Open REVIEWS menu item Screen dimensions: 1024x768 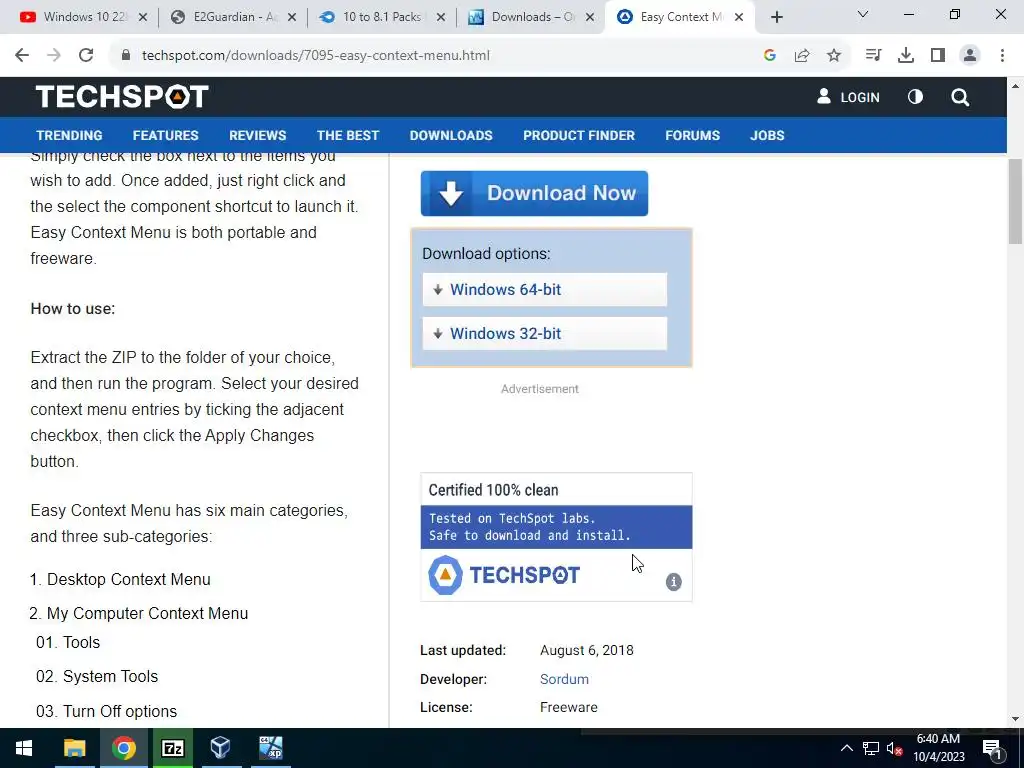(257, 135)
